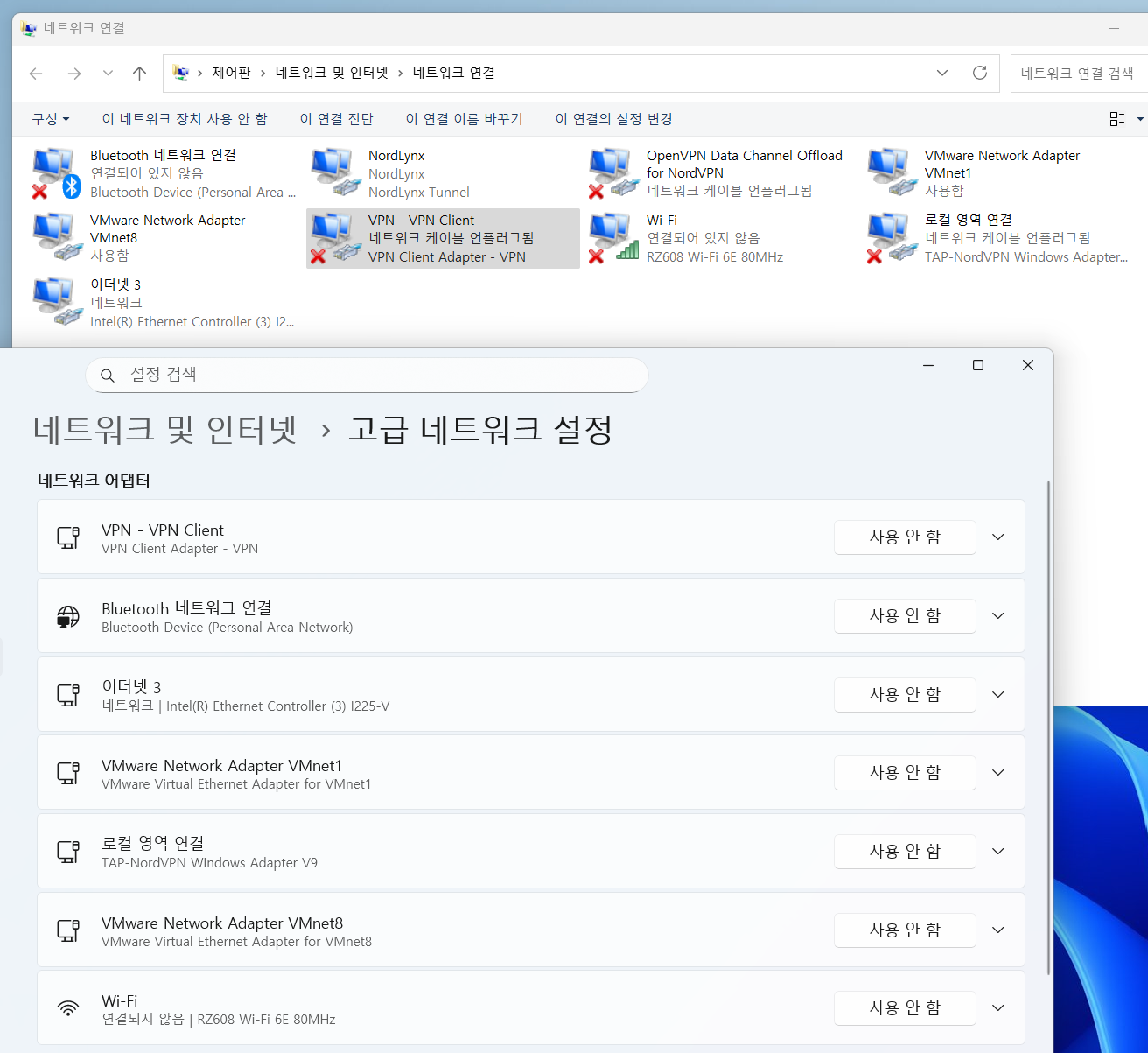Open the view options dropdown arrow

[x=1139, y=119]
